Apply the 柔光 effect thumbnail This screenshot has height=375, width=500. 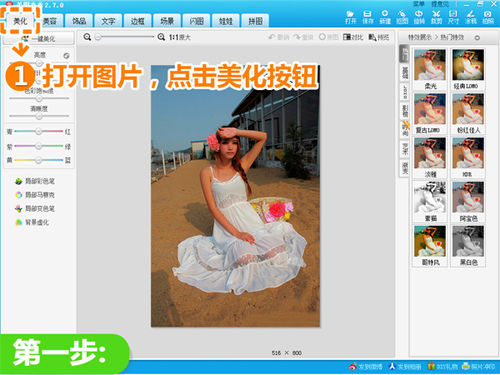[430, 65]
